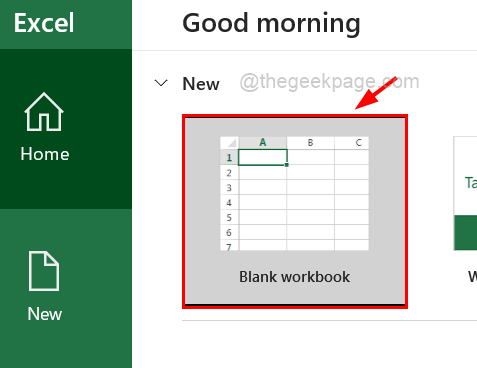
Task: Collapse the New section chevron
Action: [x=161, y=83]
